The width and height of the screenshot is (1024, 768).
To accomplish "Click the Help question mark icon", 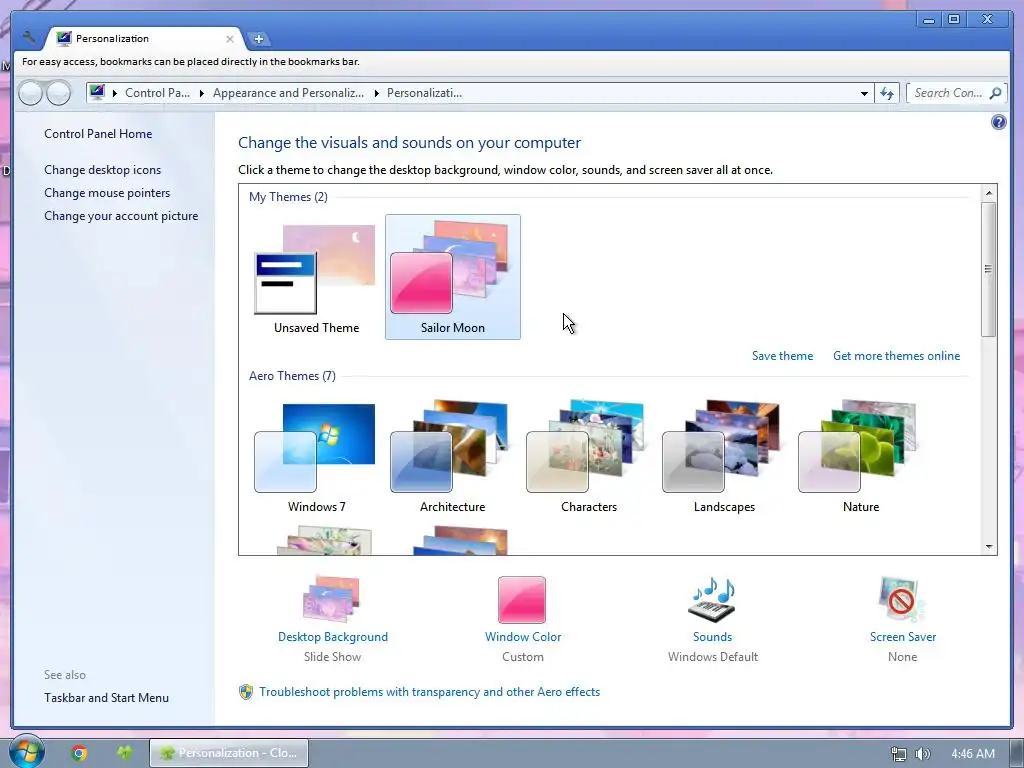I will coord(999,122).
